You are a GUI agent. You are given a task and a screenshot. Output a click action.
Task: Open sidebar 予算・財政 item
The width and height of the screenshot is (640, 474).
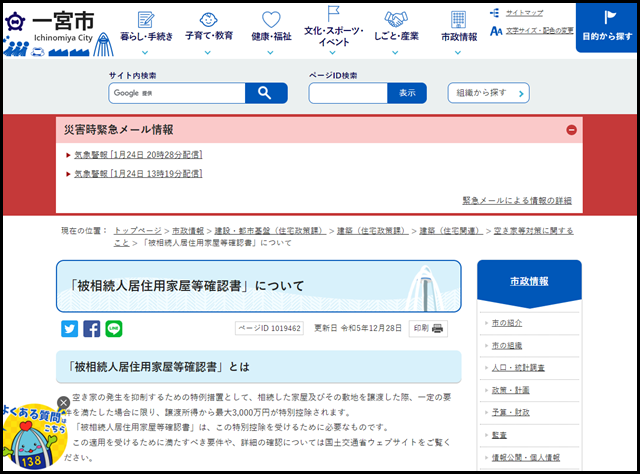click(x=511, y=412)
